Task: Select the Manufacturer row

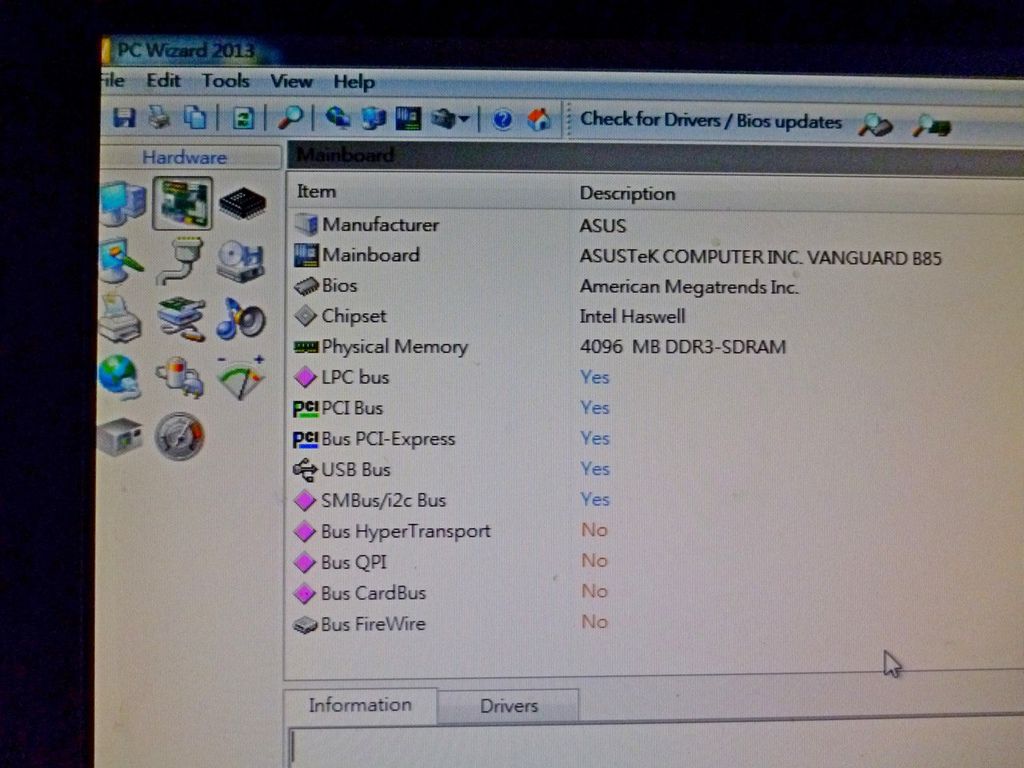Action: (656, 225)
